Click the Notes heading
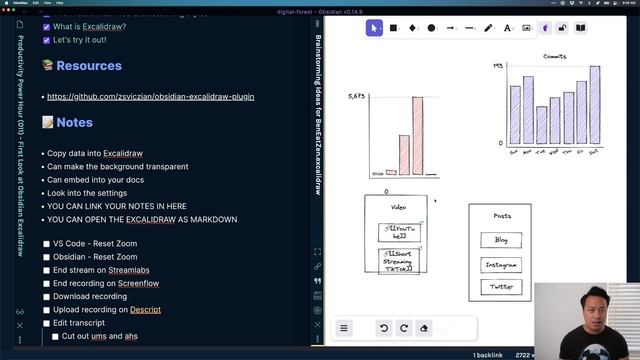The image size is (640, 360). click(75, 122)
